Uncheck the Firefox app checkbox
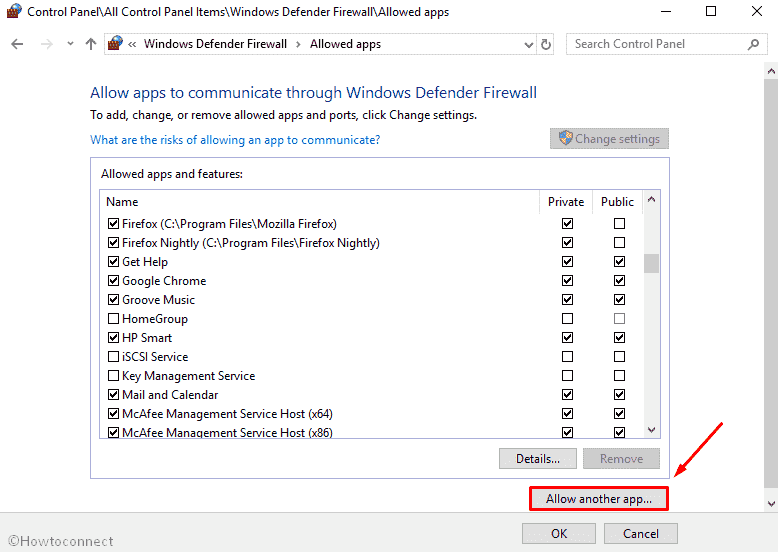This screenshot has width=778, height=552. coord(114,224)
